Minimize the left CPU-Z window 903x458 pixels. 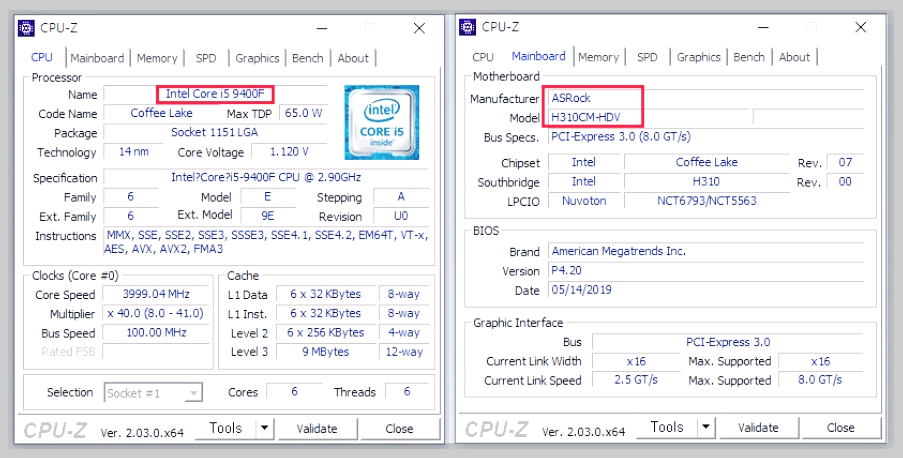(x=321, y=28)
